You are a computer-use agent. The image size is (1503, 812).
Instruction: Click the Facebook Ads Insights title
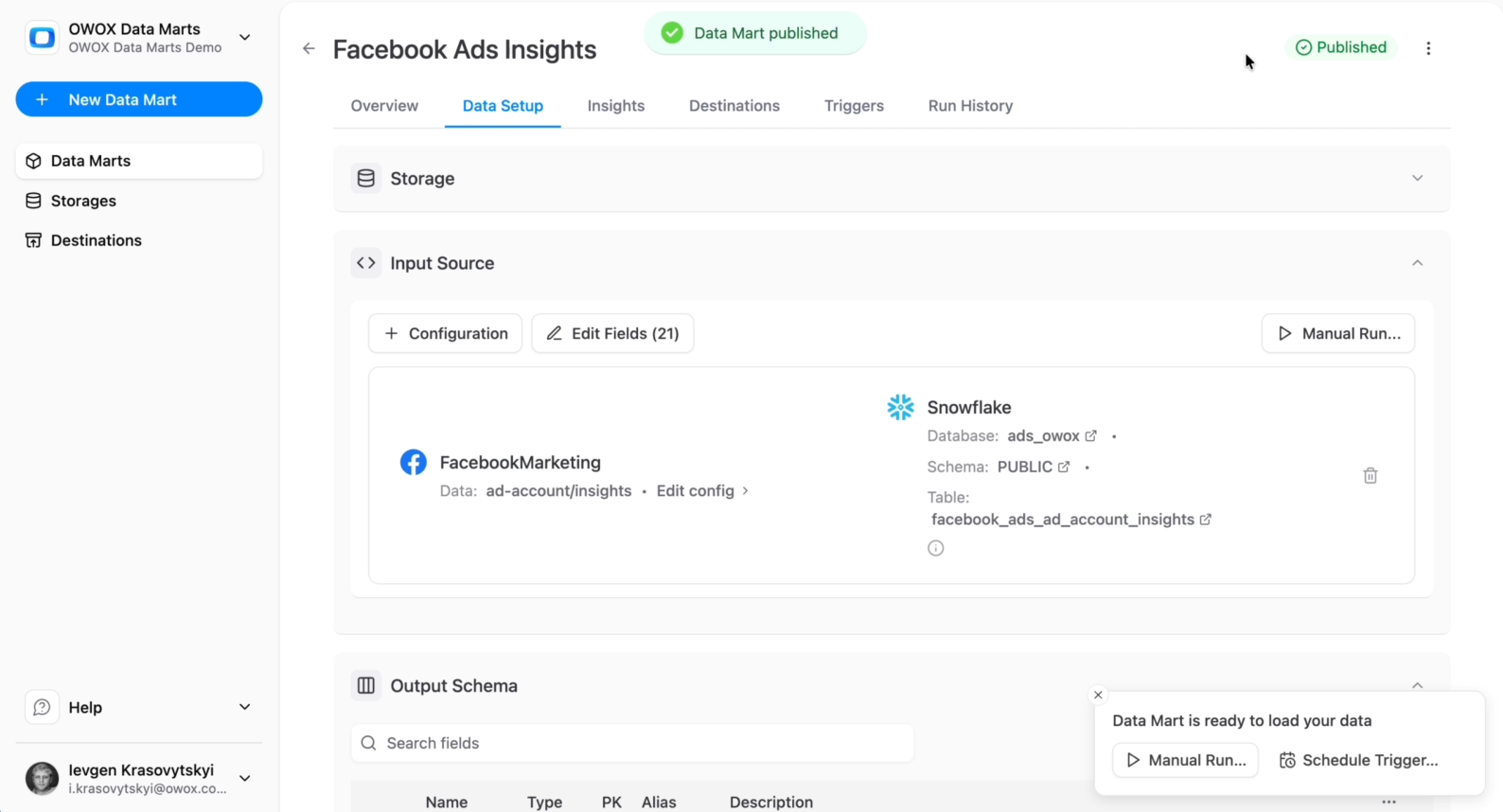pos(465,49)
